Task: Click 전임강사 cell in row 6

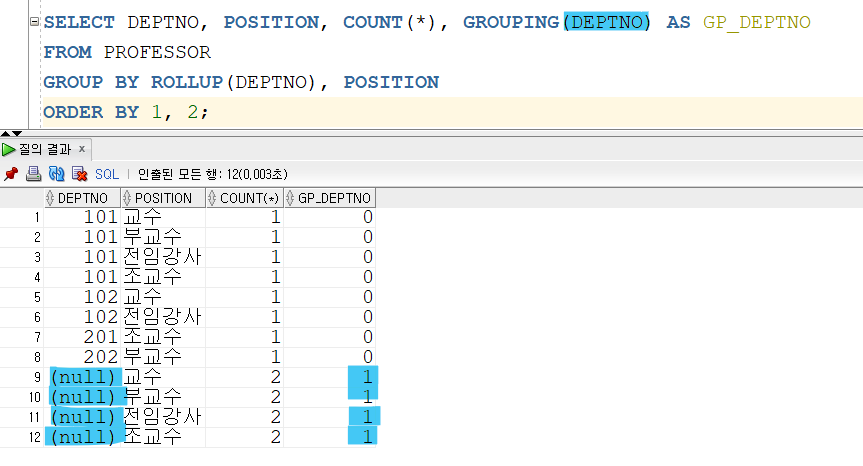Action: point(163,317)
